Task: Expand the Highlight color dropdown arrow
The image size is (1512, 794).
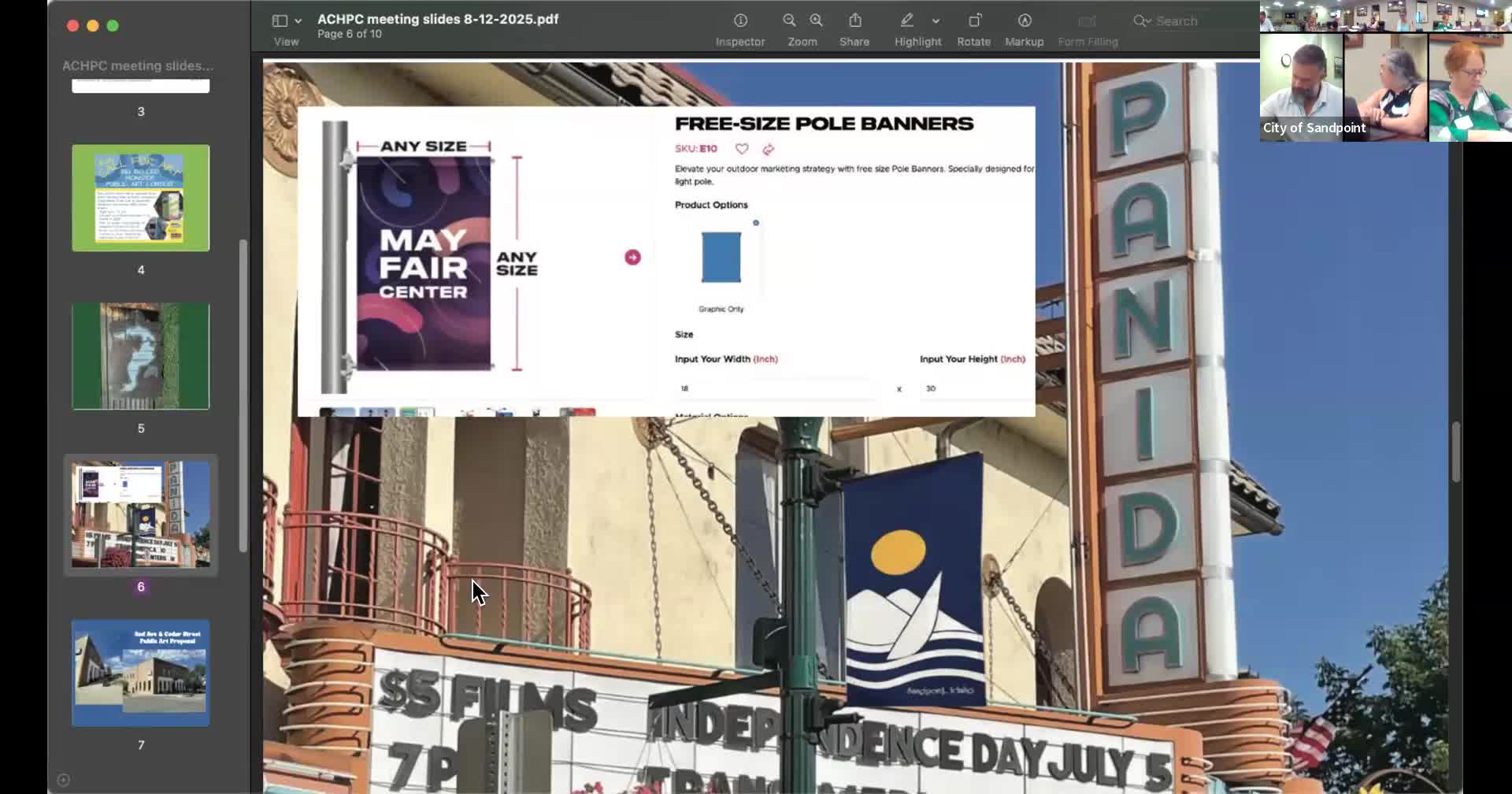Action: click(x=936, y=21)
